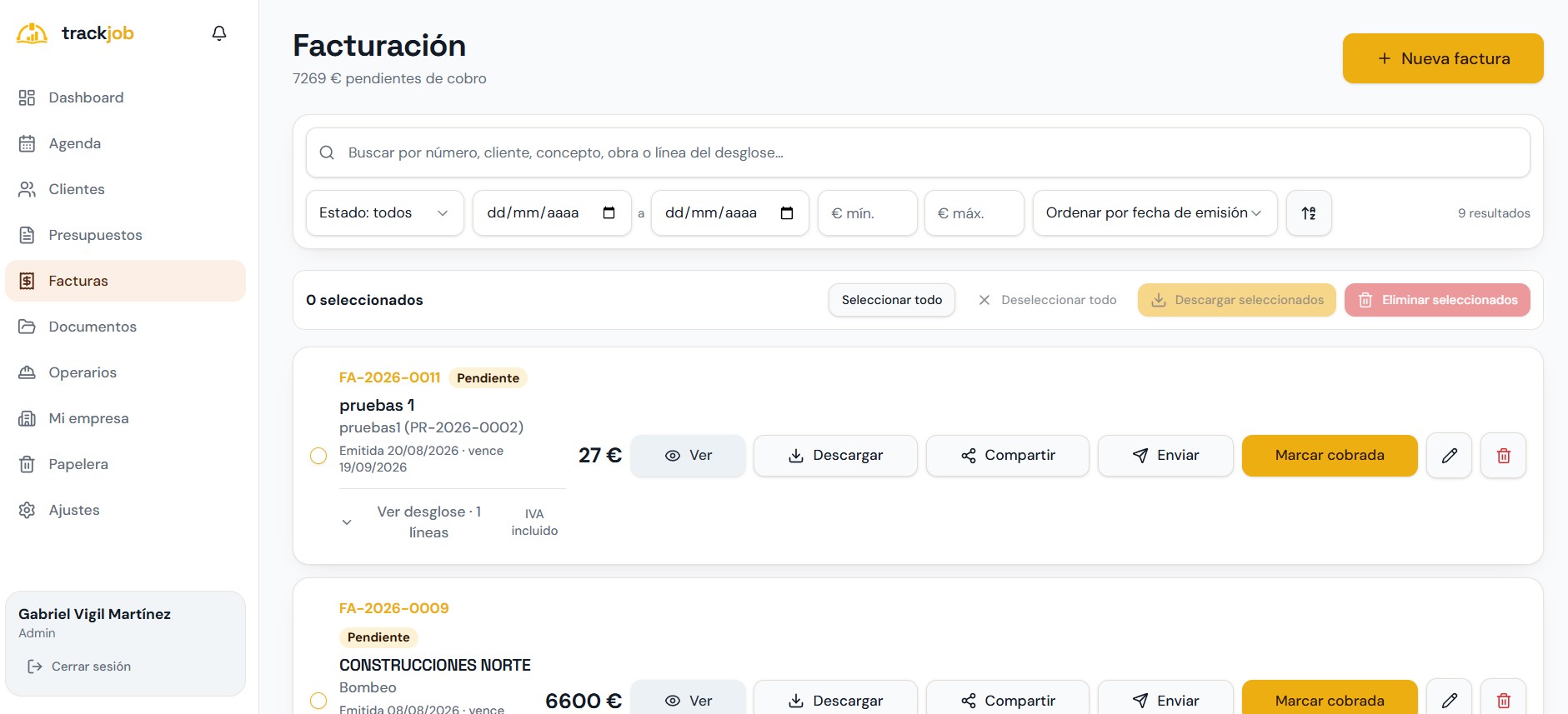View invoice FA-2026-0011 with Ver button
This screenshot has width=1568, height=714.
pos(688,456)
